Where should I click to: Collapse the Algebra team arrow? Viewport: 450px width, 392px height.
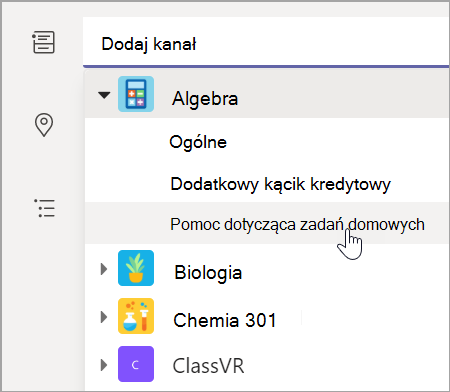click(x=104, y=95)
